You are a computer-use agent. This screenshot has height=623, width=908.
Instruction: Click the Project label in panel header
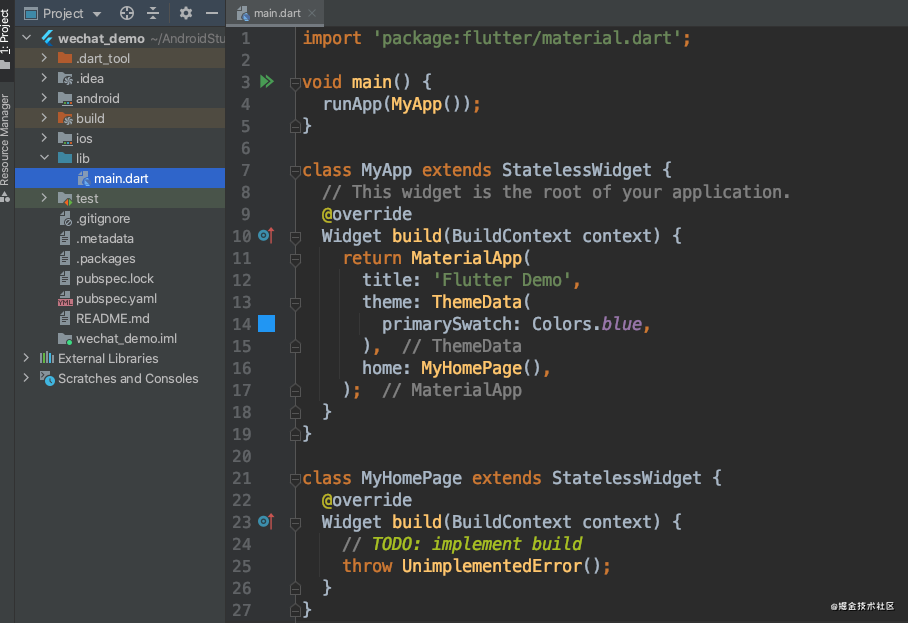click(x=63, y=13)
